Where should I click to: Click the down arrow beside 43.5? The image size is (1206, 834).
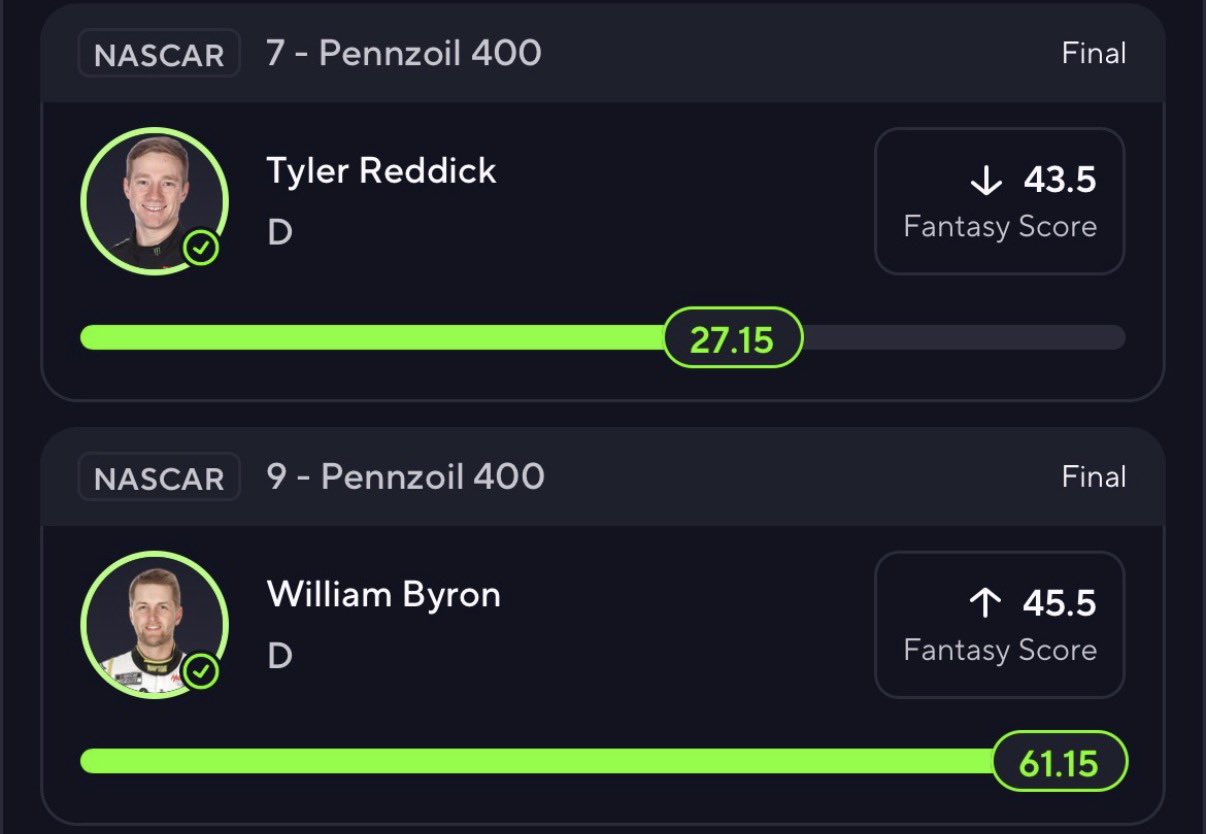(986, 181)
